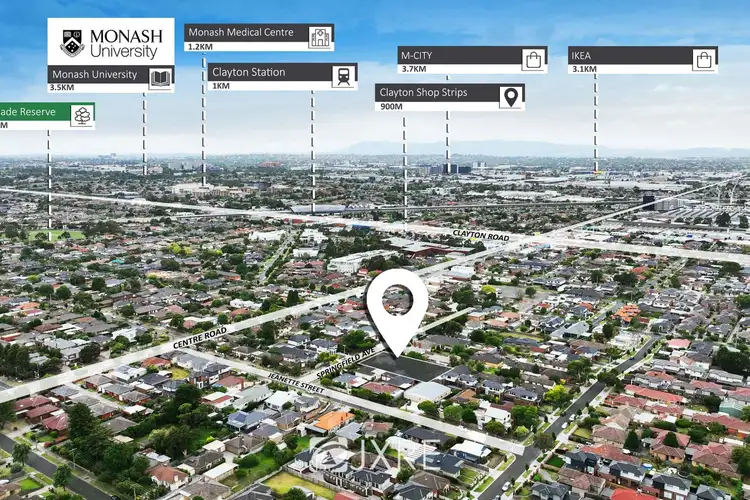Screen dimensions: 750x500
Task: Click the shopping bag icon next to M-CITY
Action: click(x=533, y=59)
